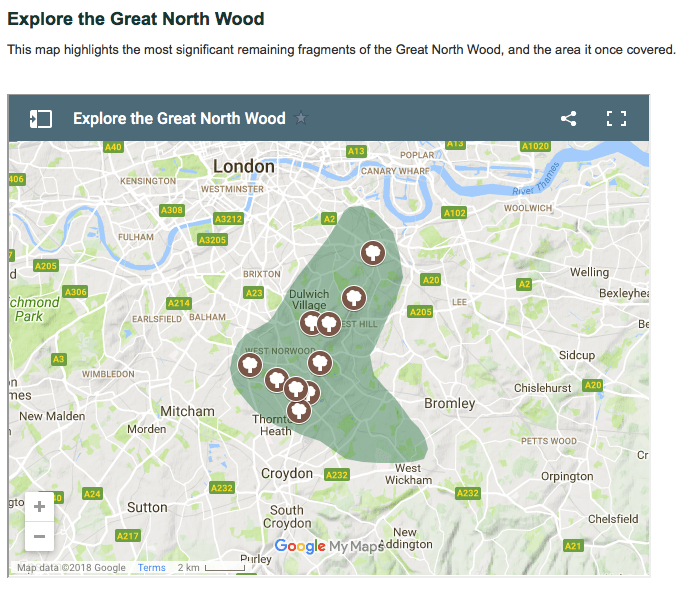Viewport: 683px width, 589px height.
Task: Zoom in with the plus button
Action: point(39,506)
